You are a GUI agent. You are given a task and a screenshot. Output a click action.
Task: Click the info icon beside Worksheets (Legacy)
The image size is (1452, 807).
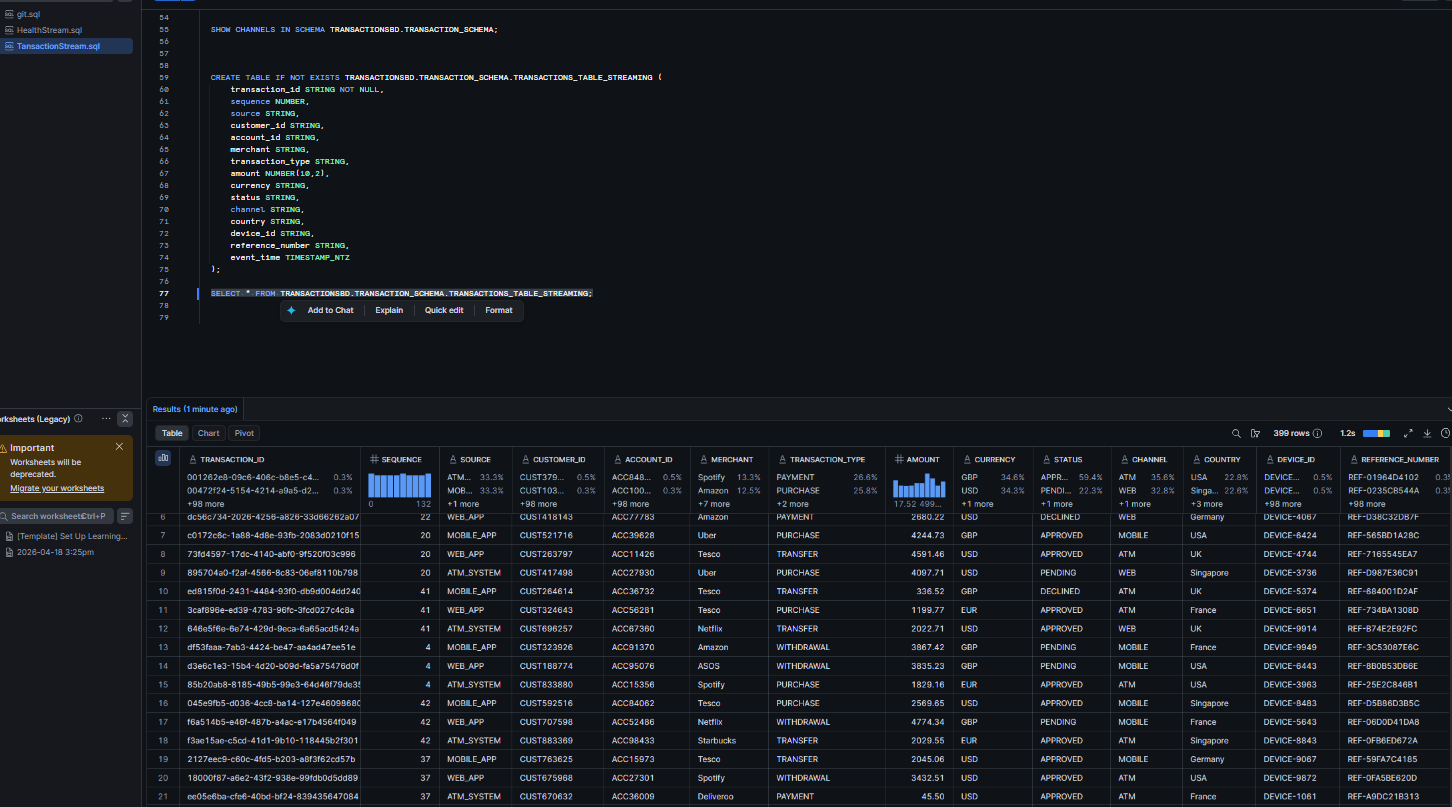pyautogui.click(x=79, y=418)
